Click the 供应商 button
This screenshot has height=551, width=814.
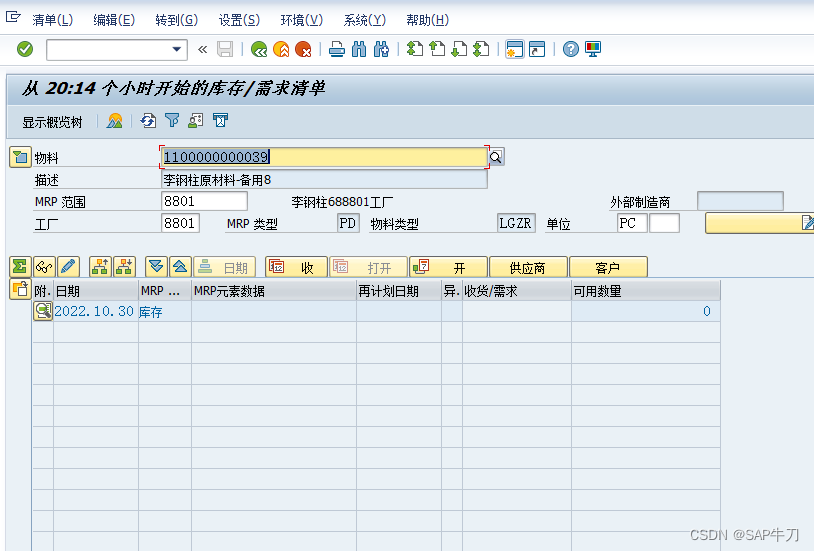point(528,267)
